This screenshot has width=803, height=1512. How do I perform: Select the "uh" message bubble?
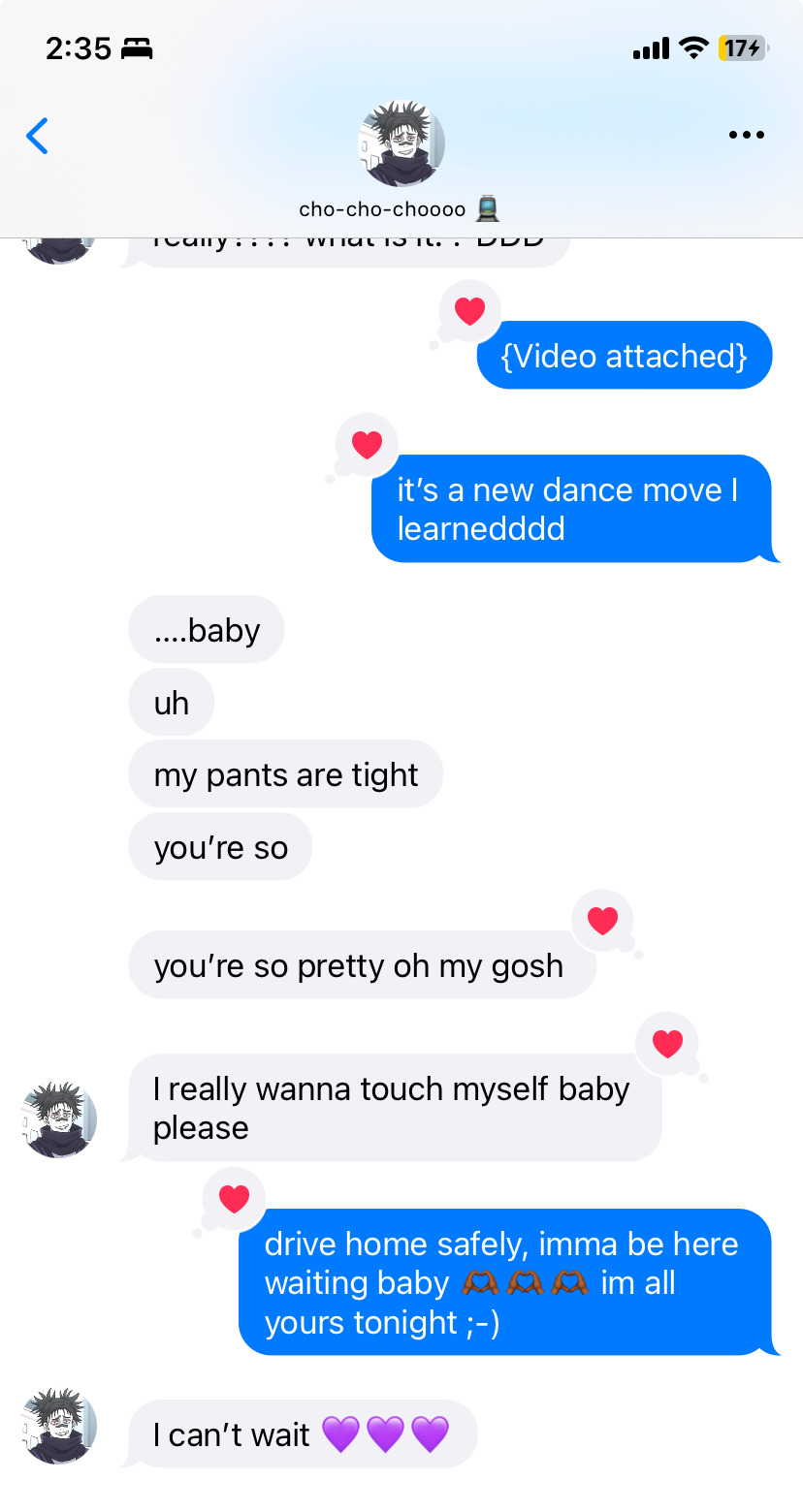(172, 703)
